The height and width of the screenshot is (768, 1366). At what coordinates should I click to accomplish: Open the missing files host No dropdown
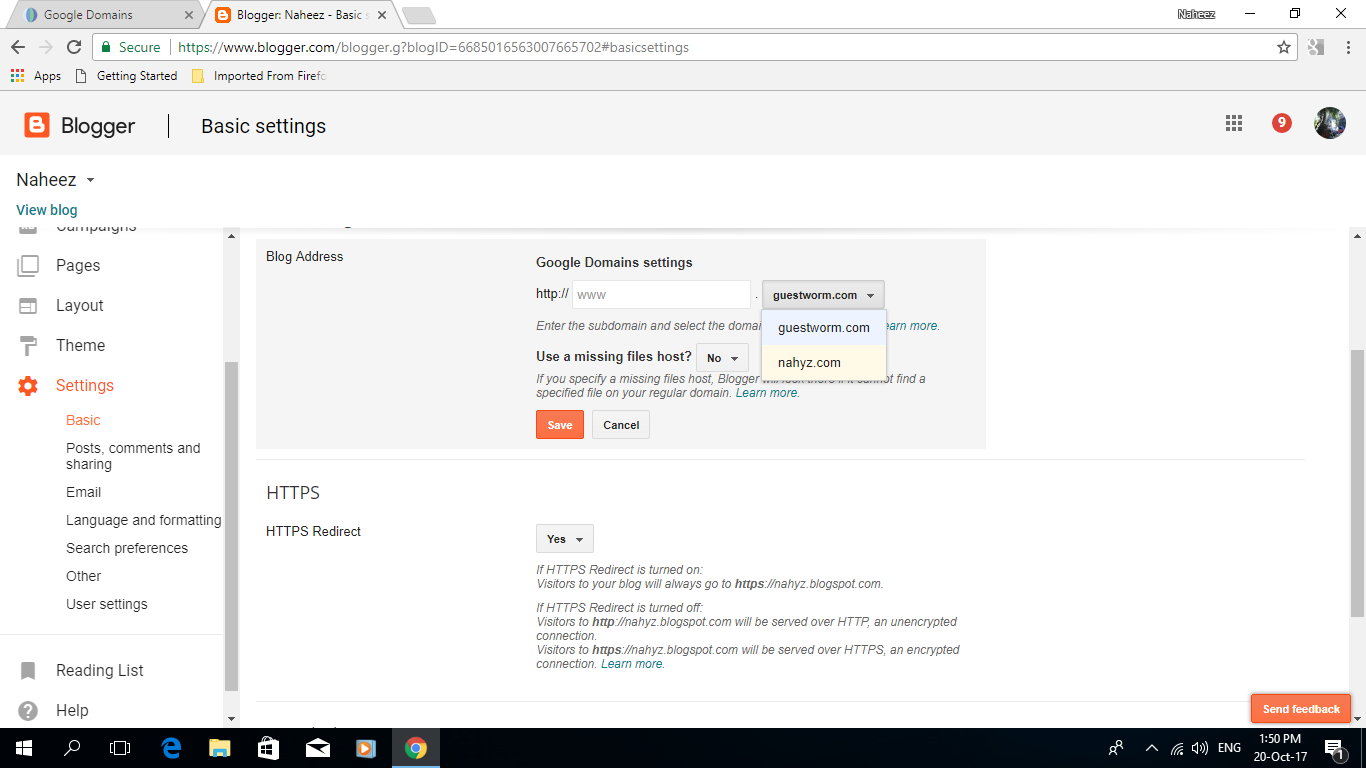(x=722, y=358)
